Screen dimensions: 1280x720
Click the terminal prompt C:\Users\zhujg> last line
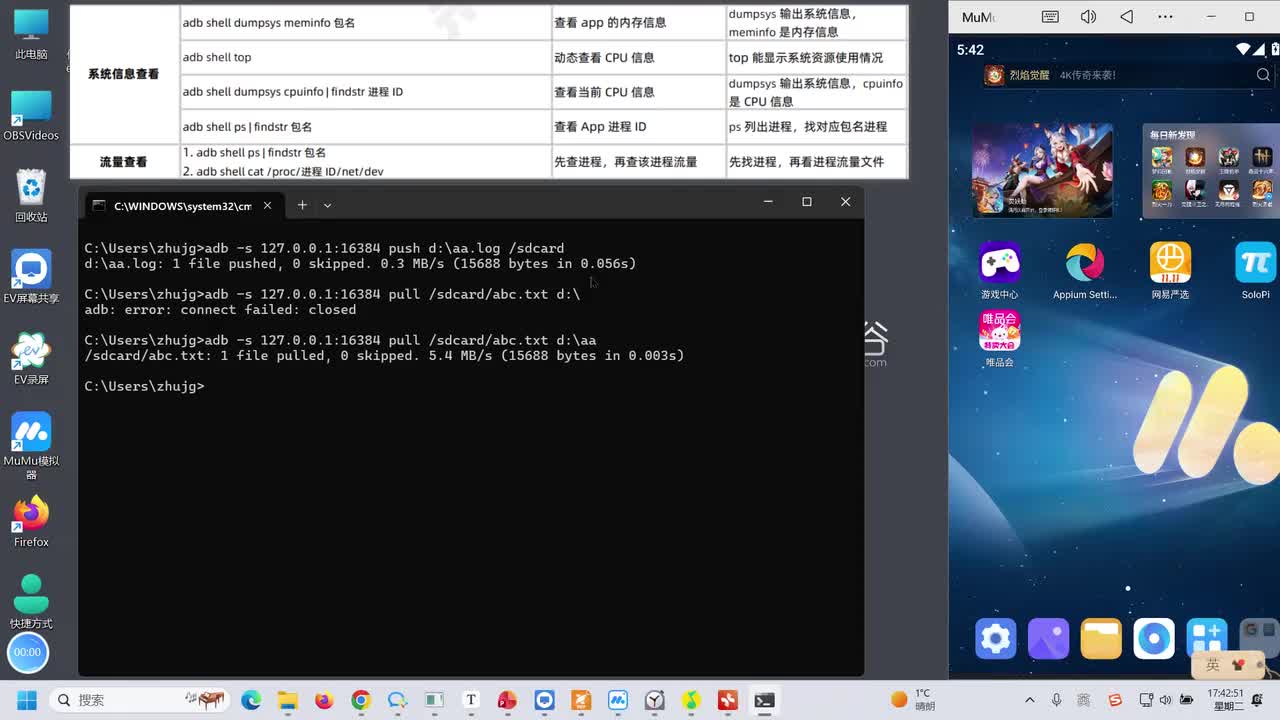(x=144, y=386)
